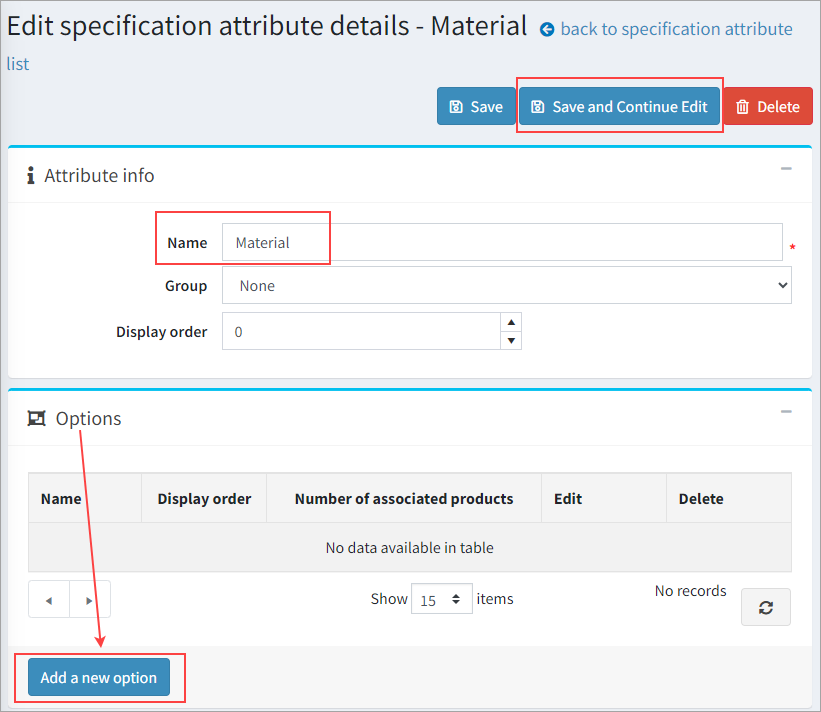
Task: Open back to specification attribute list link
Action: pos(676,29)
